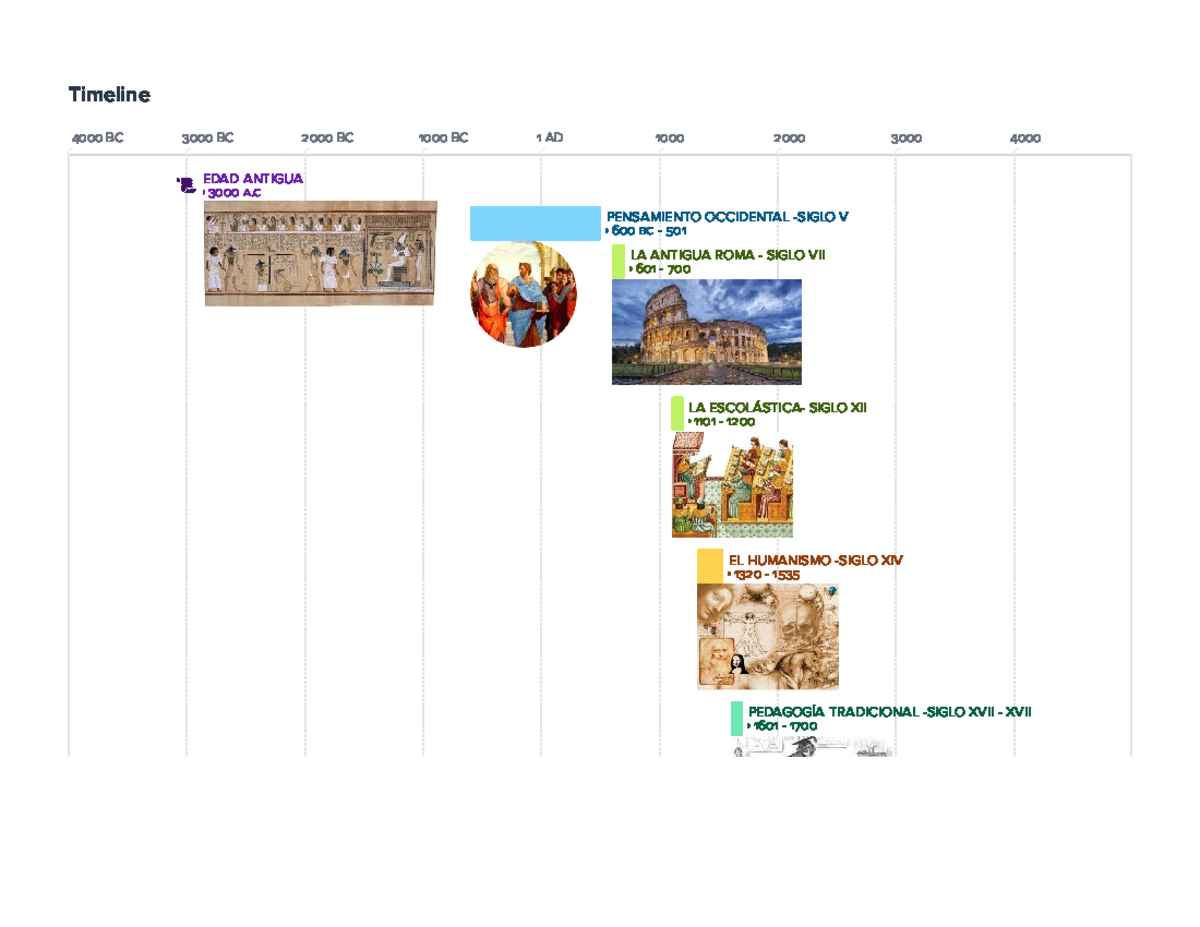Click the tiny globe icon in the Da Vinci collage
Screen dimensions: 1200x927
point(833,591)
